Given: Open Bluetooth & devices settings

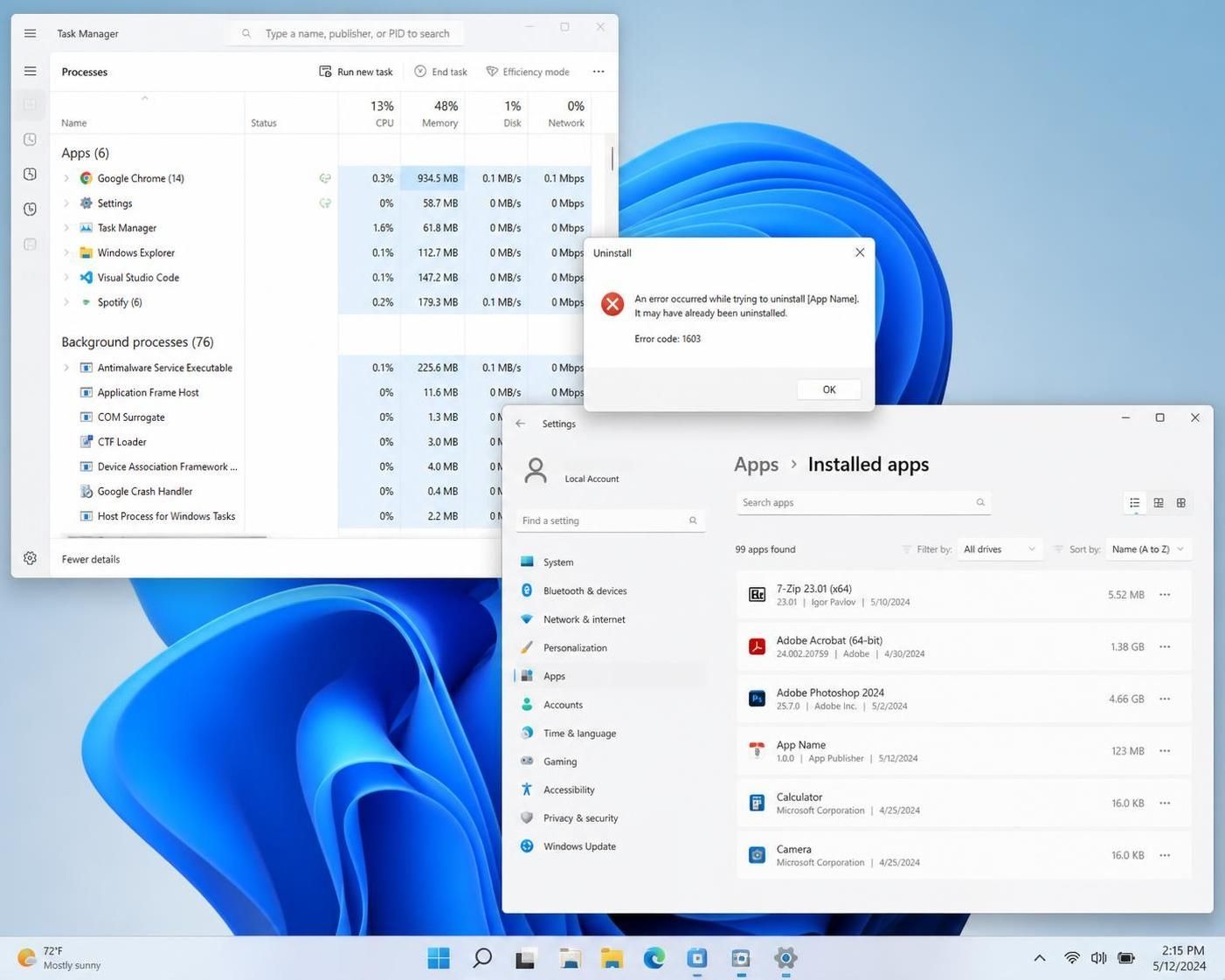Looking at the screenshot, I should point(610,591).
